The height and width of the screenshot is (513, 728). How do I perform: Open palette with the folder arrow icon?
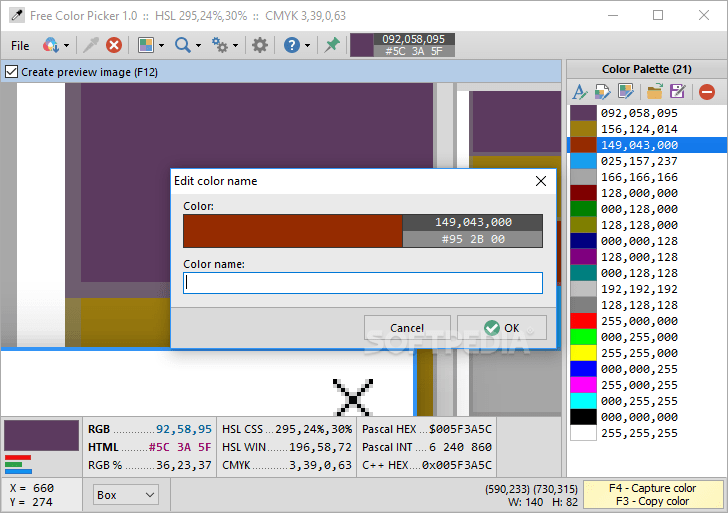654,91
